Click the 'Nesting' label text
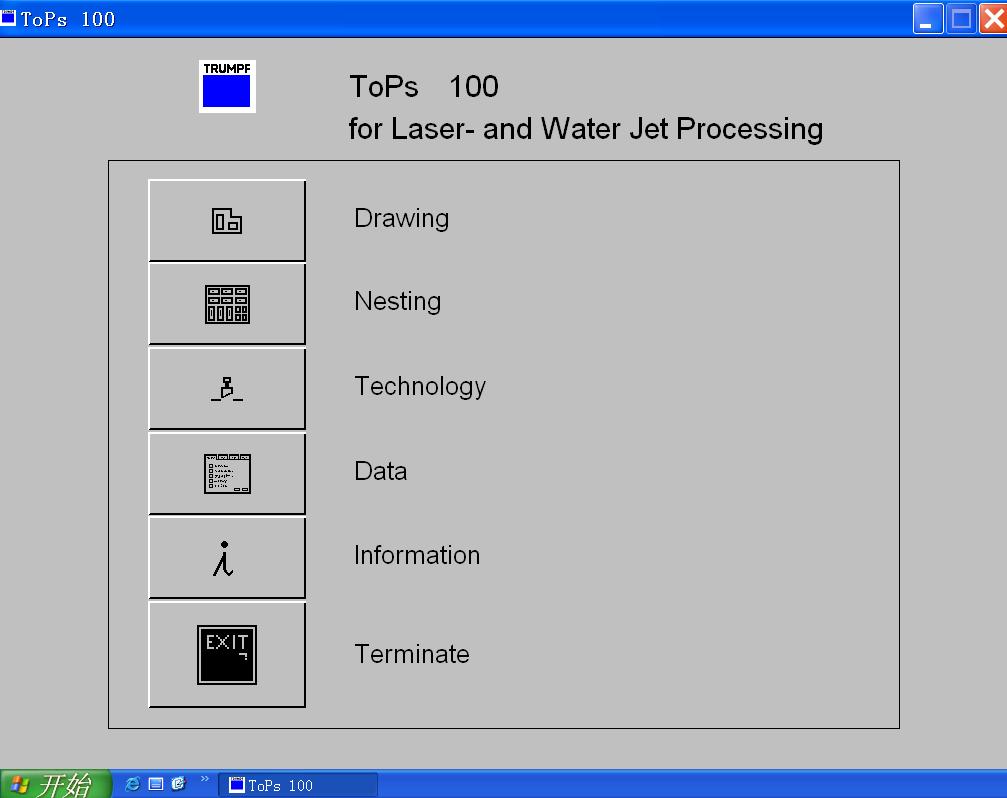Screen dimensions: 1007x798 pyautogui.click(x=398, y=301)
